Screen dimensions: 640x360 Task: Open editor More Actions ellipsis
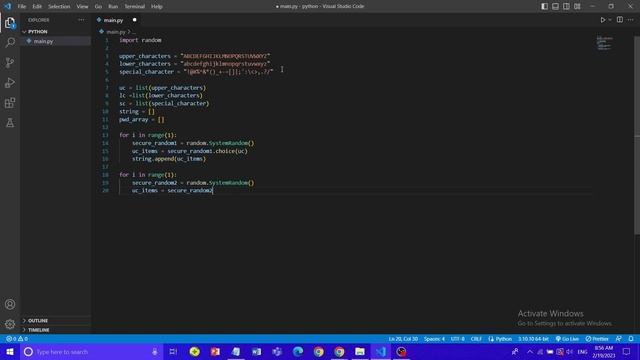point(631,20)
